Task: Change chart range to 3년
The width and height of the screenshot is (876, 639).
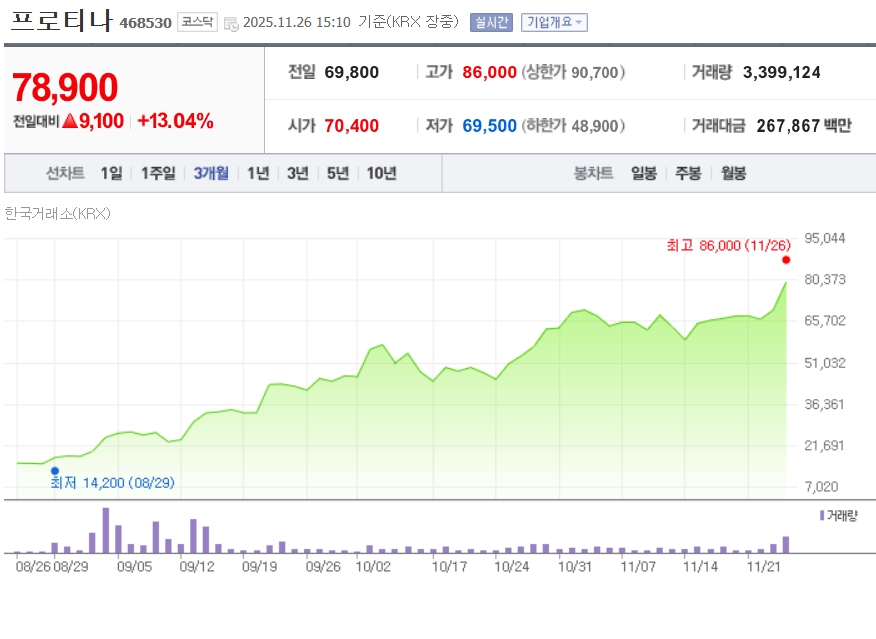Action: 298,173
